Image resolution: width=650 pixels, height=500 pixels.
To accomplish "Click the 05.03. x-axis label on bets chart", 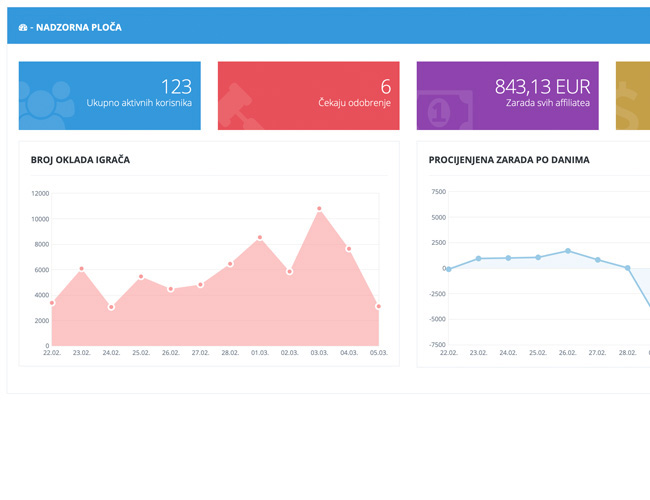I will coord(378,353).
